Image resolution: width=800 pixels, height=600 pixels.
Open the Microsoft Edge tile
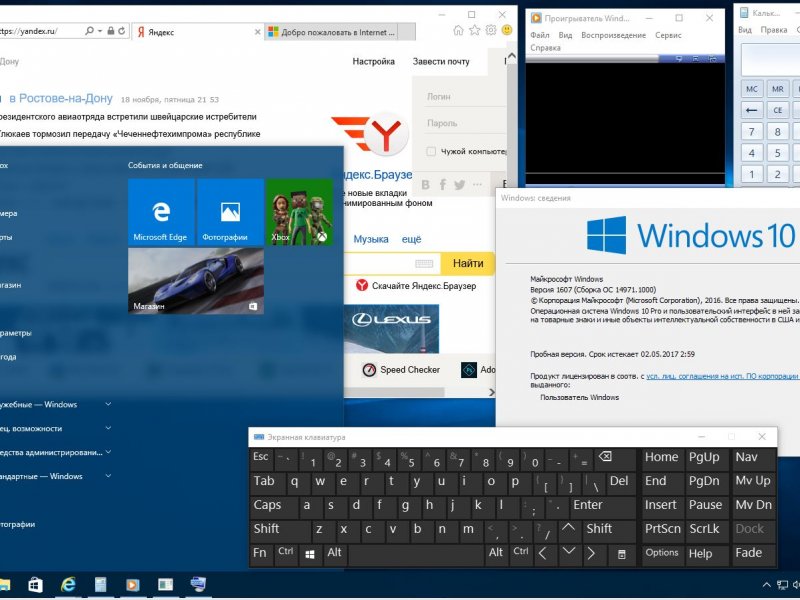pos(161,212)
